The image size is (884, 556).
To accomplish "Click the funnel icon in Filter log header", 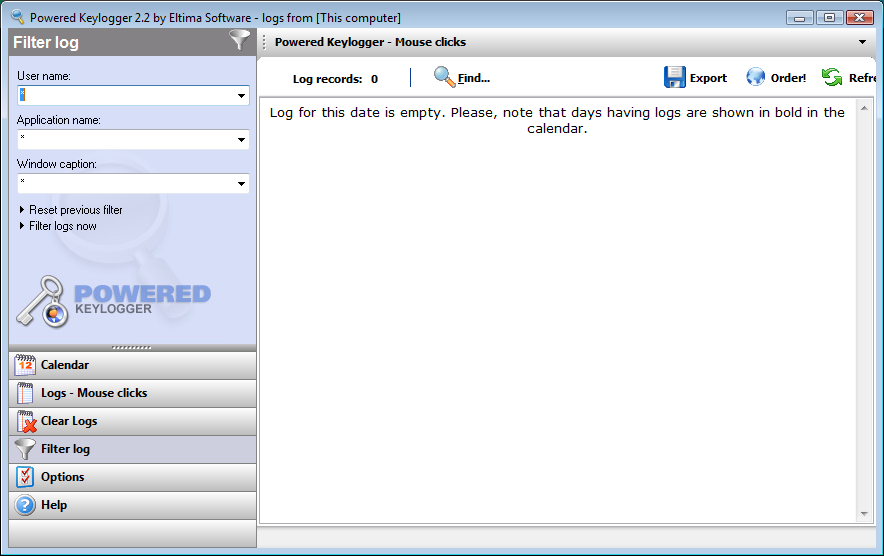I will [x=239, y=41].
